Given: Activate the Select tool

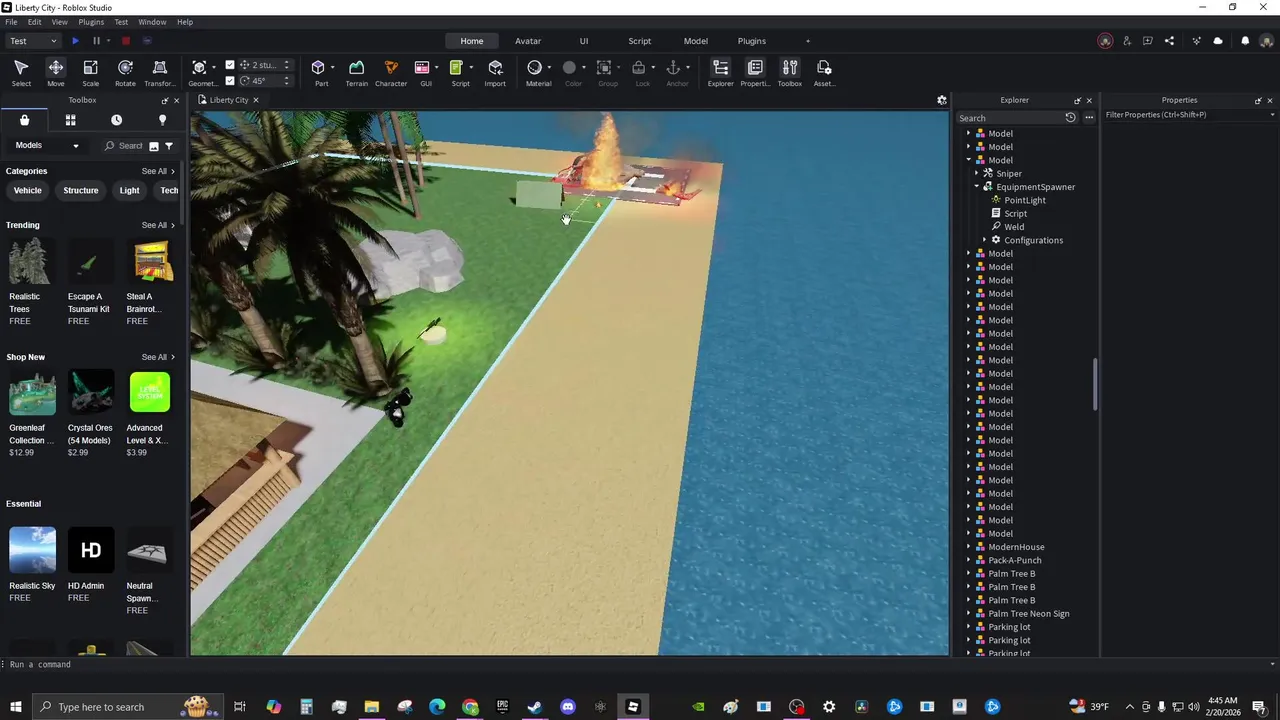Looking at the screenshot, I should (21, 73).
